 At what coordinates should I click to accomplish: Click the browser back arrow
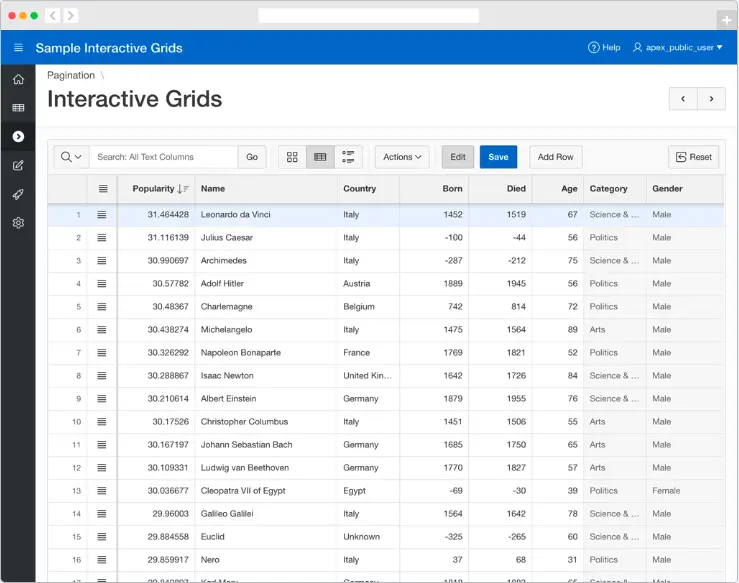[53, 16]
